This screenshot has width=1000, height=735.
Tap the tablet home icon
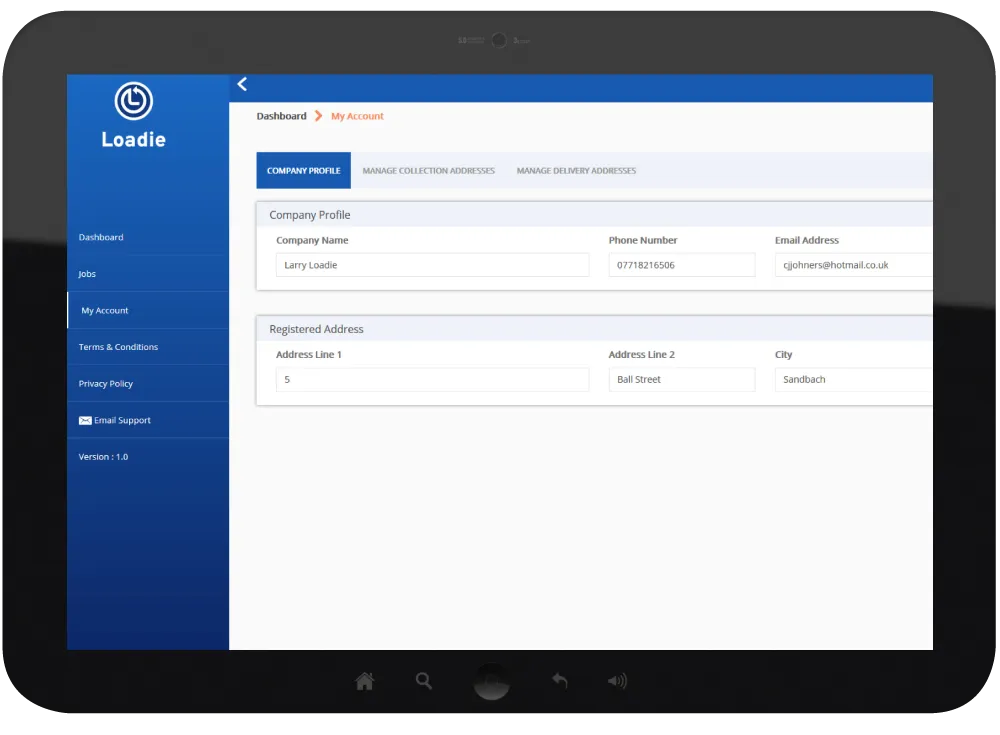[x=365, y=681]
